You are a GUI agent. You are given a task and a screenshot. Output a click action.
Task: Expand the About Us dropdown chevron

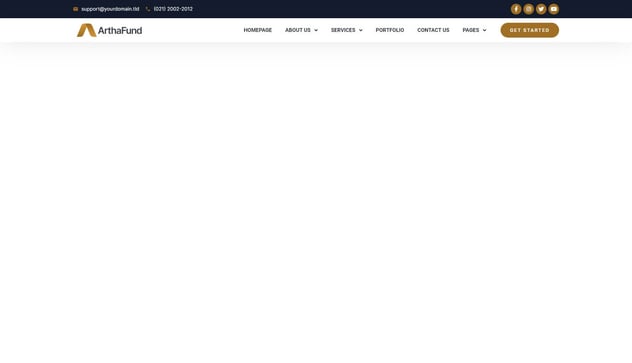pyautogui.click(x=316, y=30)
